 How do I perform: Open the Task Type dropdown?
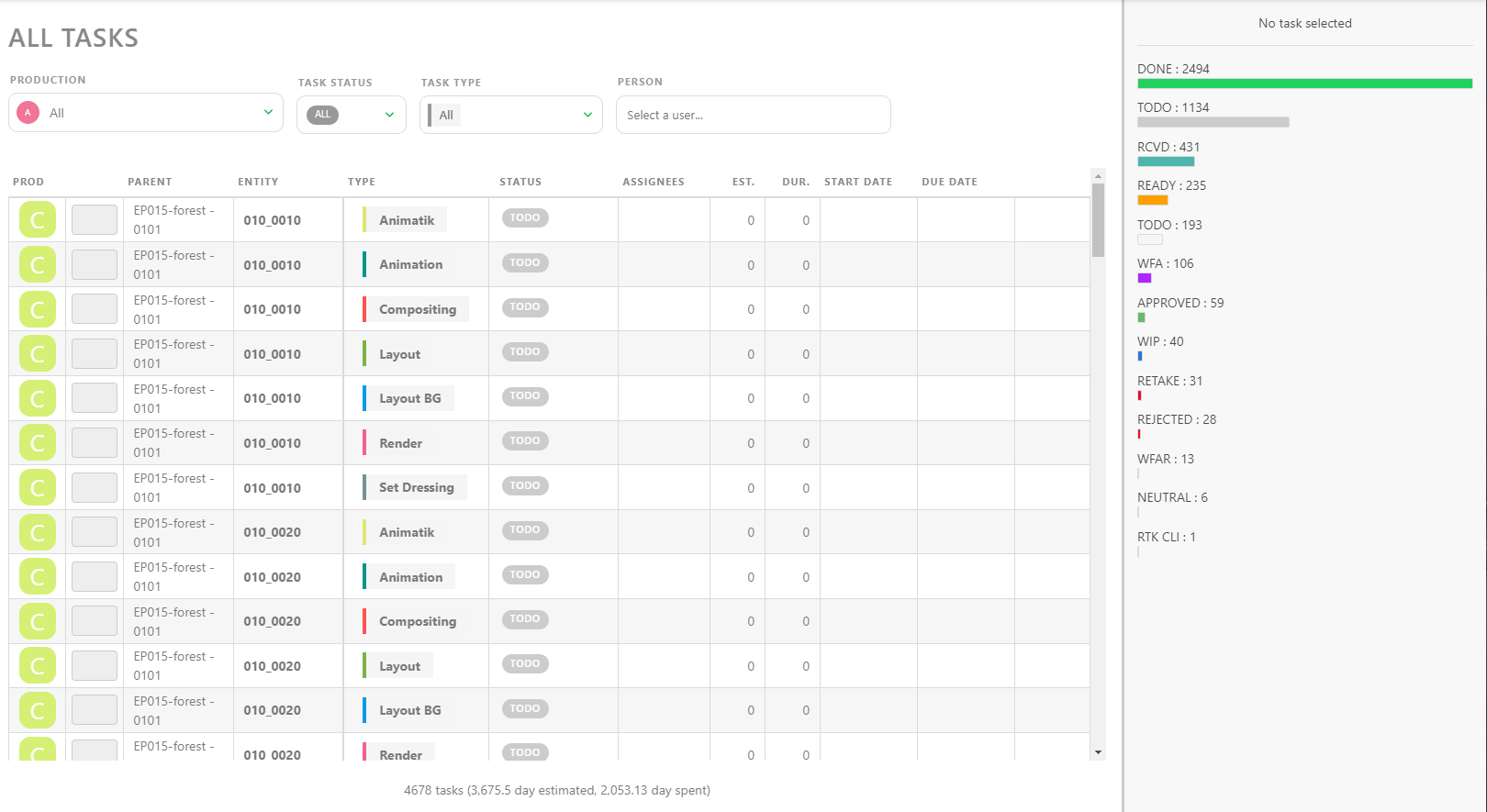[x=510, y=115]
